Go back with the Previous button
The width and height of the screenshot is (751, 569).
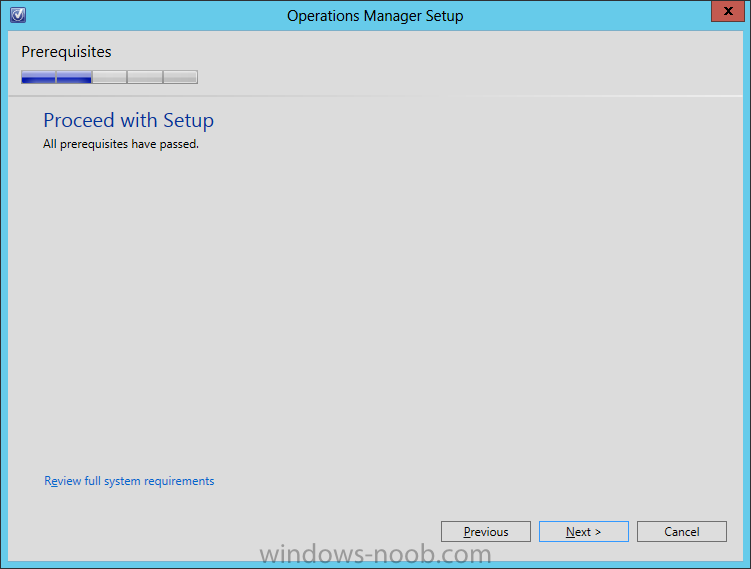click(x=486, y=532)
